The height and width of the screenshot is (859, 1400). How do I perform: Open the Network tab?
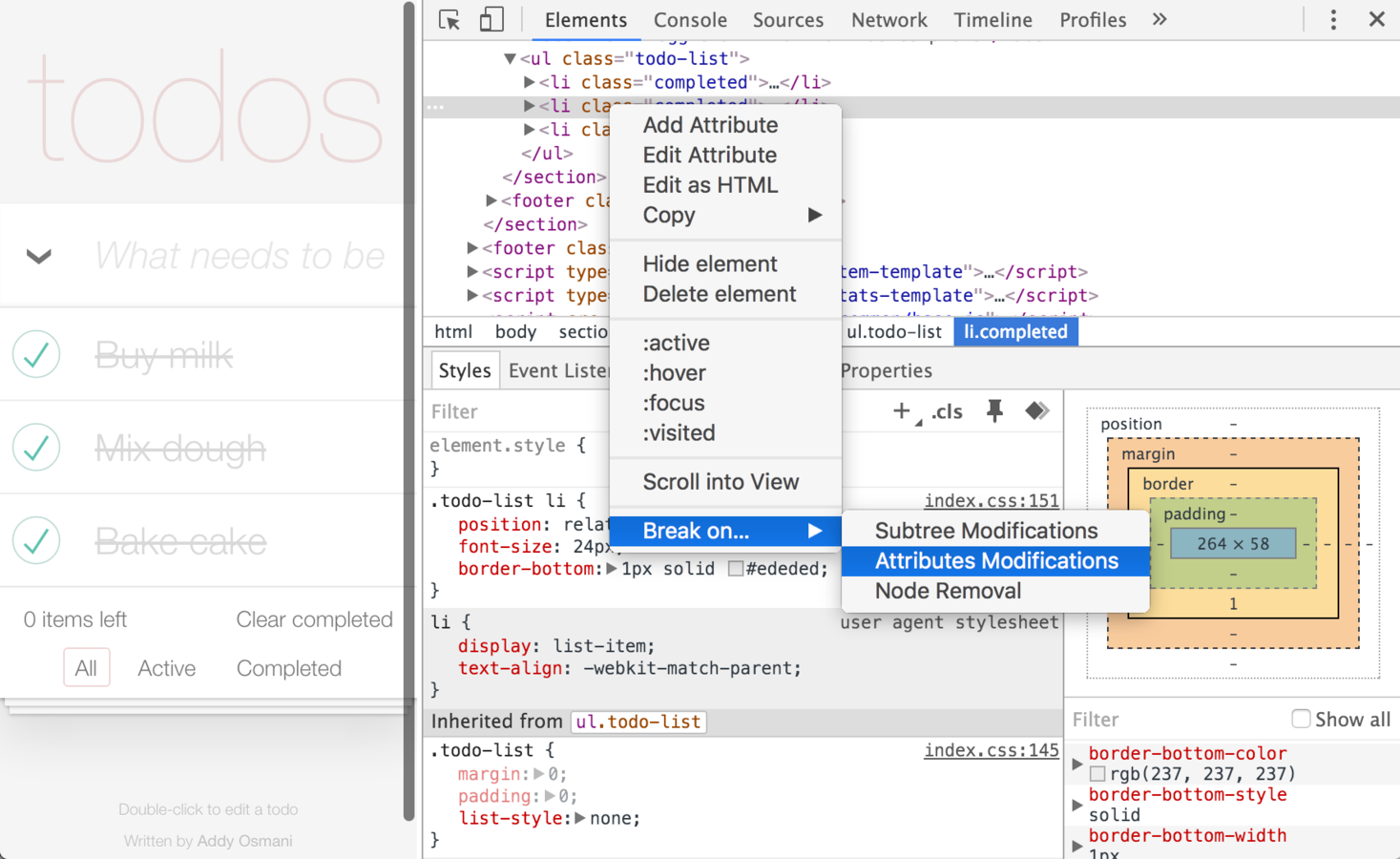[888, 20]
